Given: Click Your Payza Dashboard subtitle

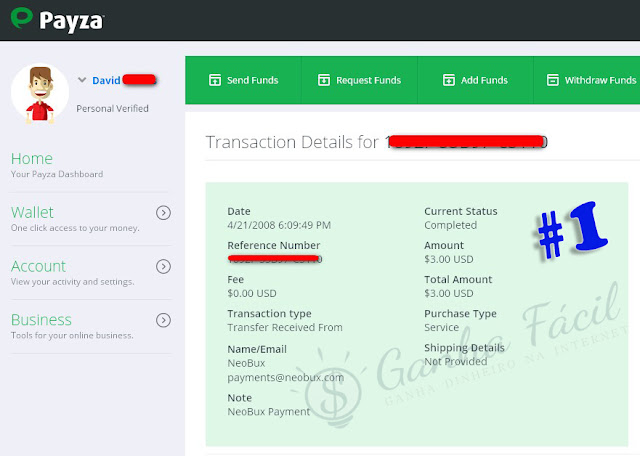Looking at the screenshot, I should (x=57, y=174).
